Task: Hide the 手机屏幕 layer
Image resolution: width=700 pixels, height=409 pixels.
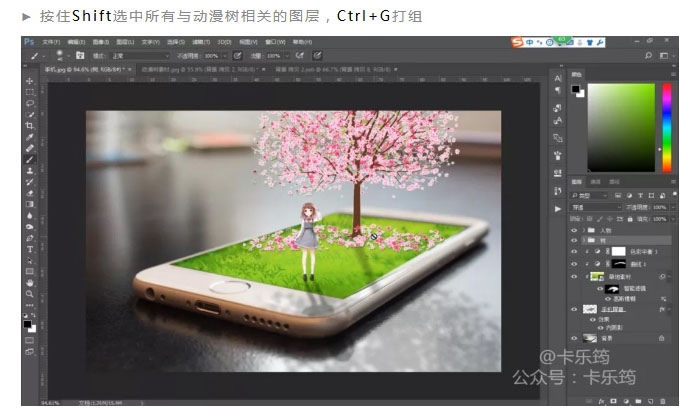Action: click(x=574, y=309)
